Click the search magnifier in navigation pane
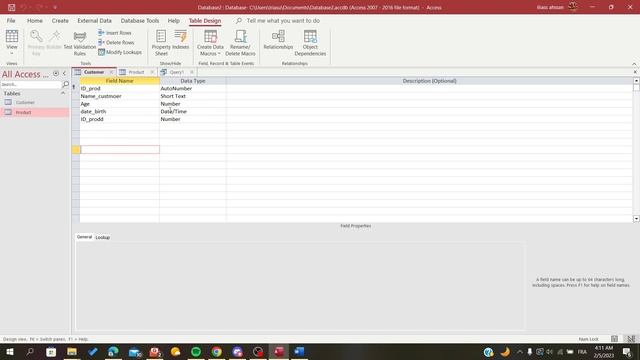This screenshot has width=640, height=360. pyautogui.click(x=65, y=84)
